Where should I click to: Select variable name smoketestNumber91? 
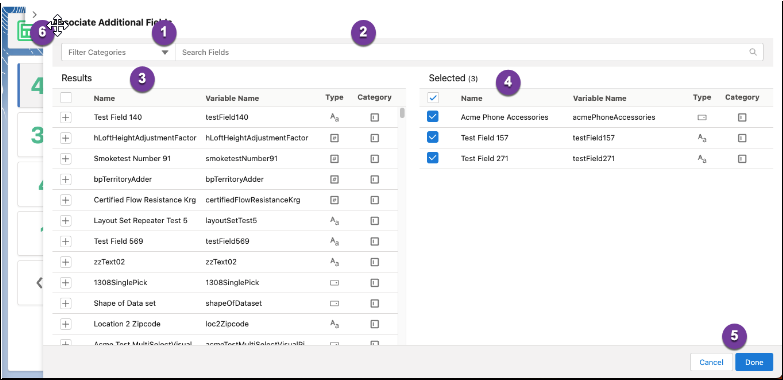click(x=242, y=158)
